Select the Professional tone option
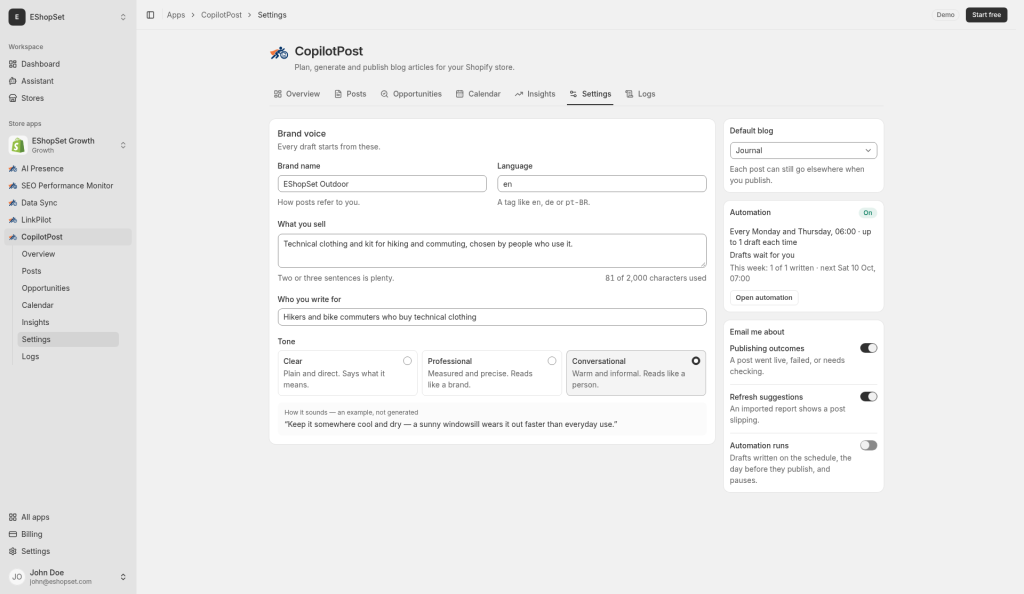Viewport: 1024px width, 594px height. pos(492,373)
